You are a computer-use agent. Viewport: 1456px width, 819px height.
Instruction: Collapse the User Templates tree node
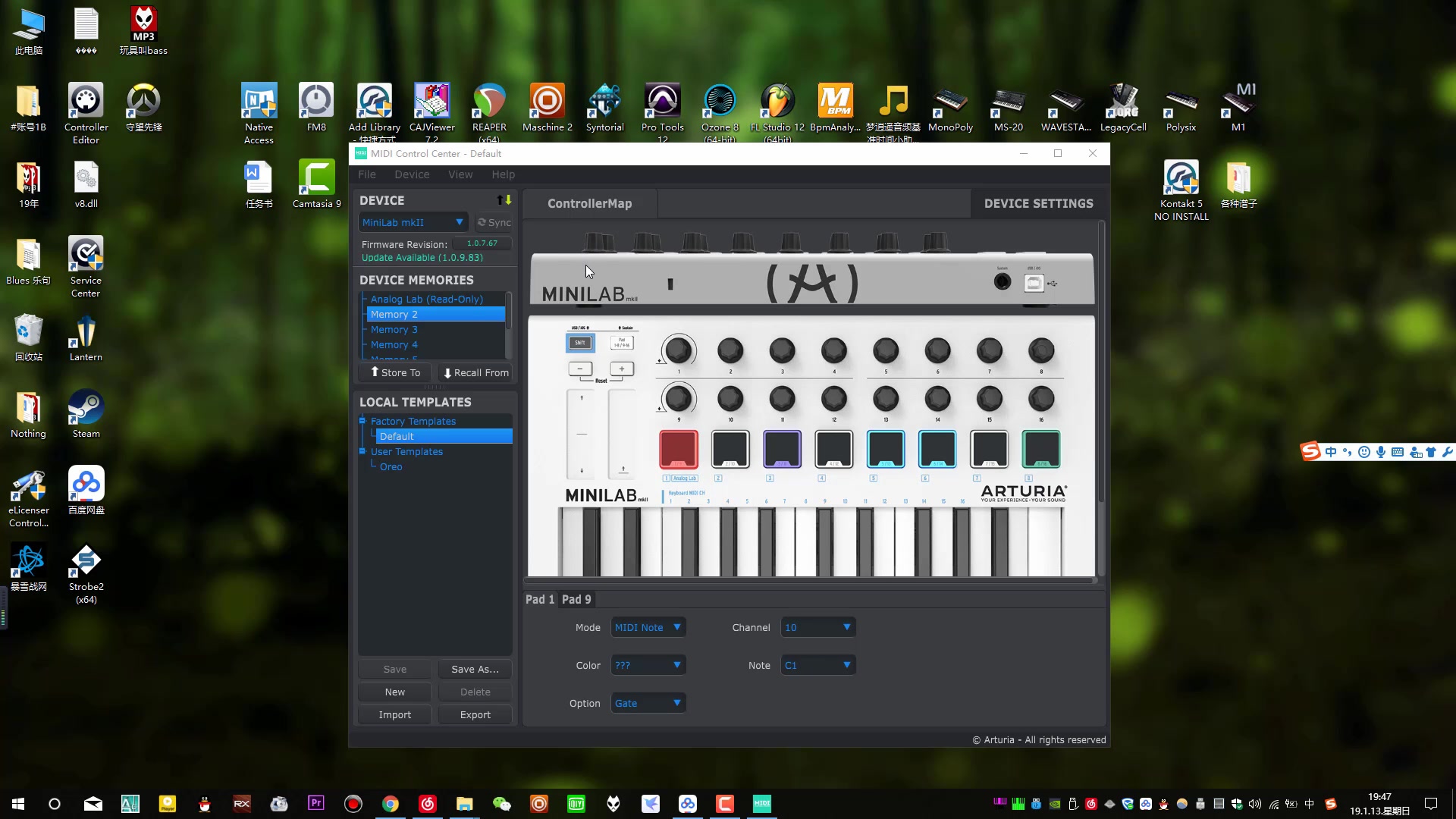362,451
